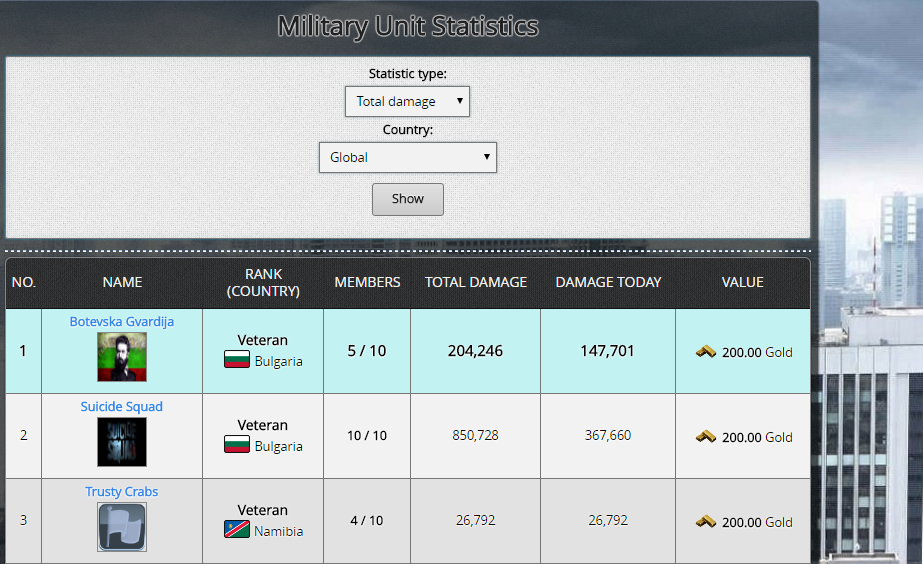Click the Namibia flag icon
923x564 pixels.
coord(237,529)
